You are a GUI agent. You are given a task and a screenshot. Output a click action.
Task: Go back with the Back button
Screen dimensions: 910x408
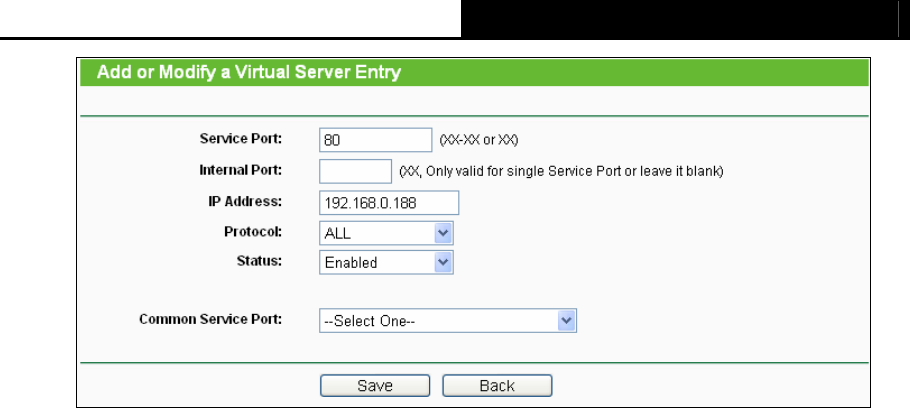(497, 385)
